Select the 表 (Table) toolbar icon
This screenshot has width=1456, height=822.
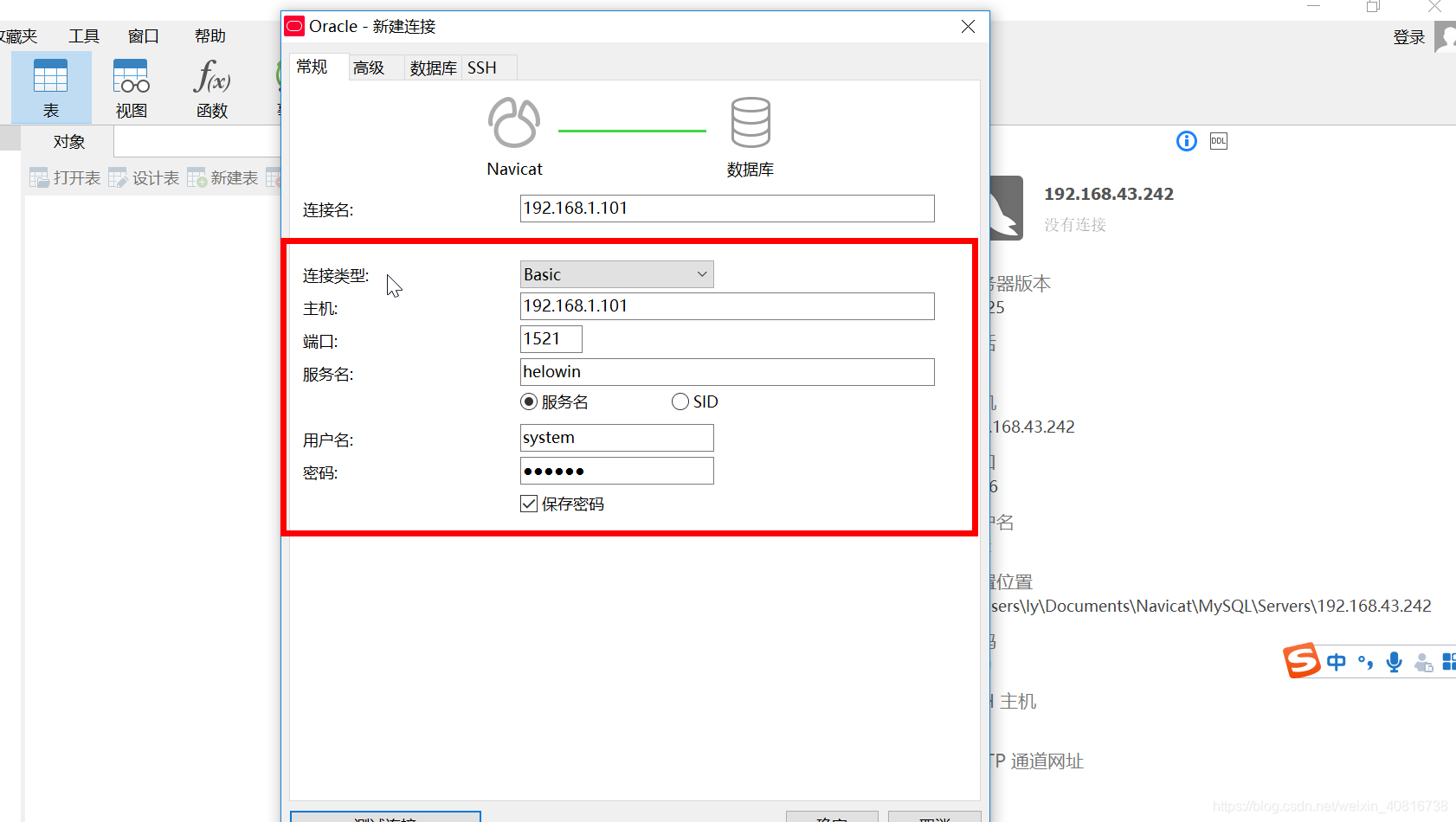(x=51, y=87)
